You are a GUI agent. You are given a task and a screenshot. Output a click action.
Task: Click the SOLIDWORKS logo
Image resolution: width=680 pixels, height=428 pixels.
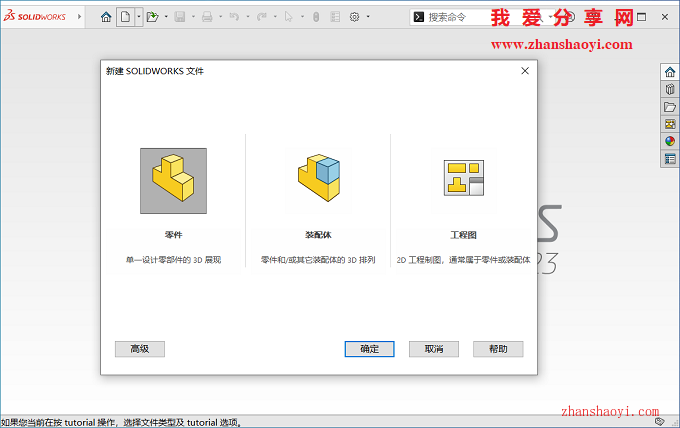click(x=35, y=16)
